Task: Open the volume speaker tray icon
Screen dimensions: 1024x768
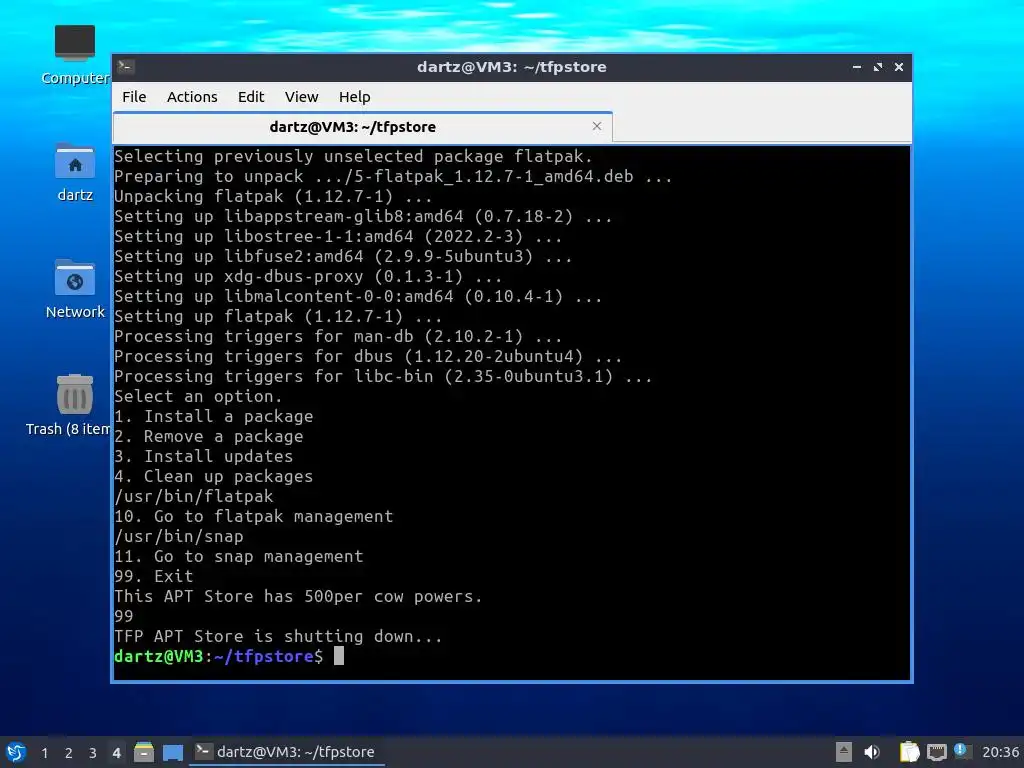Action: coord(872,752)
